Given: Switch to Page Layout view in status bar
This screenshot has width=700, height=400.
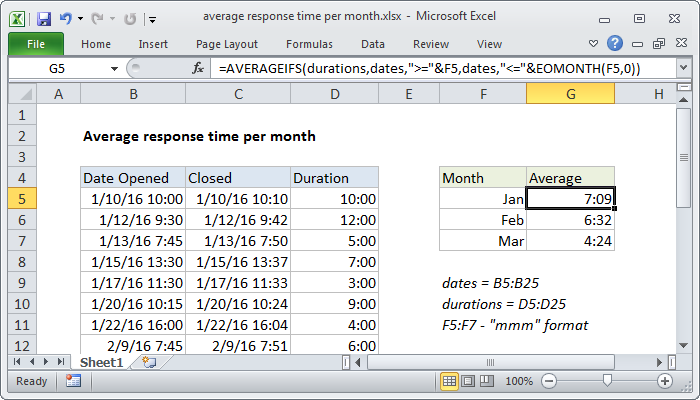Looking at the screenshot, I should (469, 381).
